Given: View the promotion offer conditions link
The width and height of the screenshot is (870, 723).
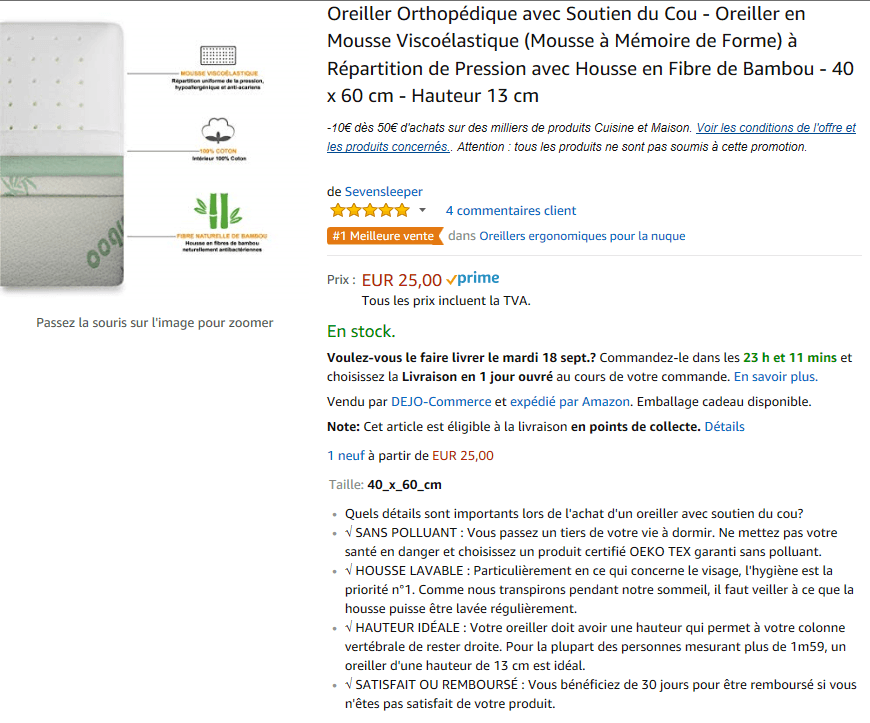Looking at the screenshot, I should (x=776, y=128).
